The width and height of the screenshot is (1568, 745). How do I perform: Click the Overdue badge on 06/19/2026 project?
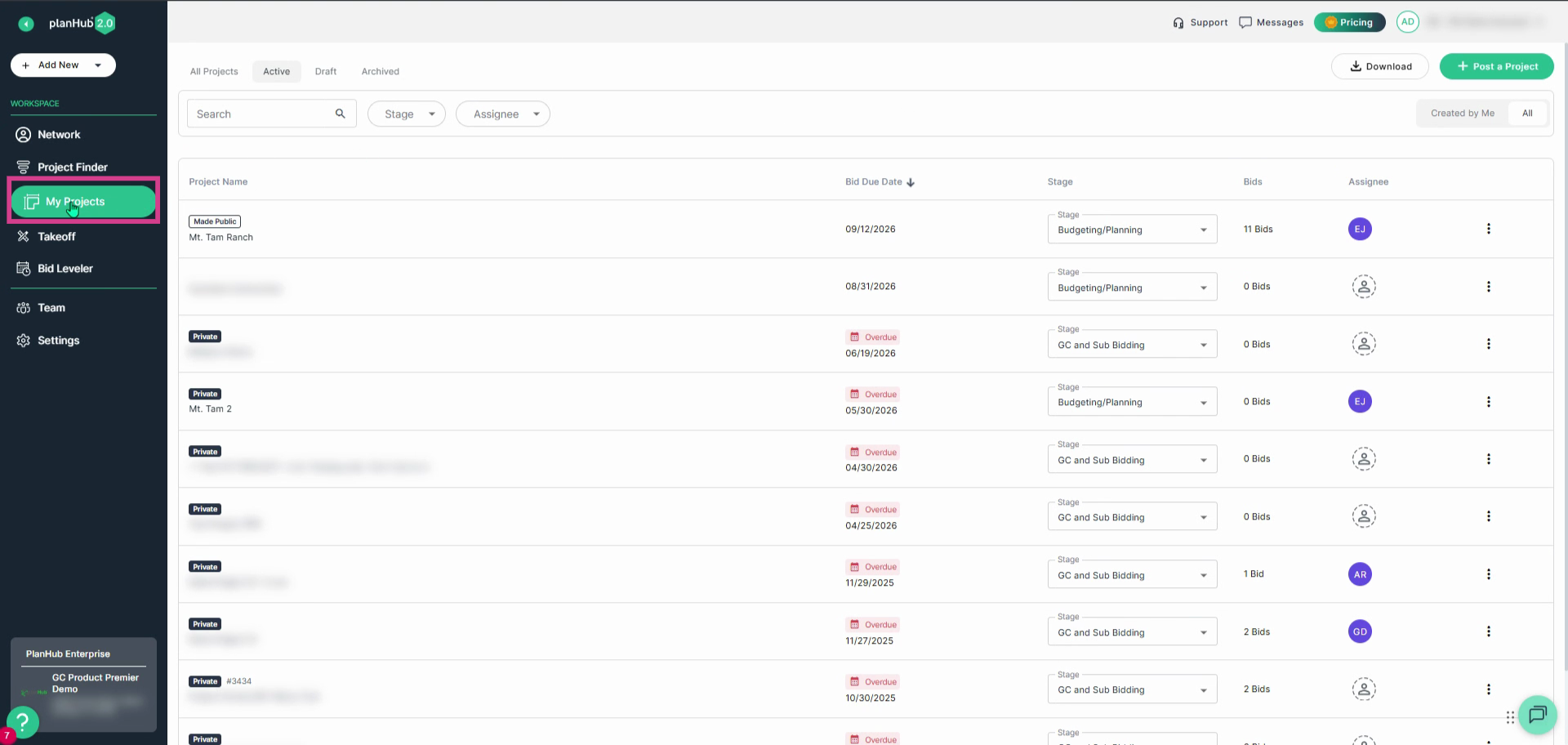pos(873,337)
